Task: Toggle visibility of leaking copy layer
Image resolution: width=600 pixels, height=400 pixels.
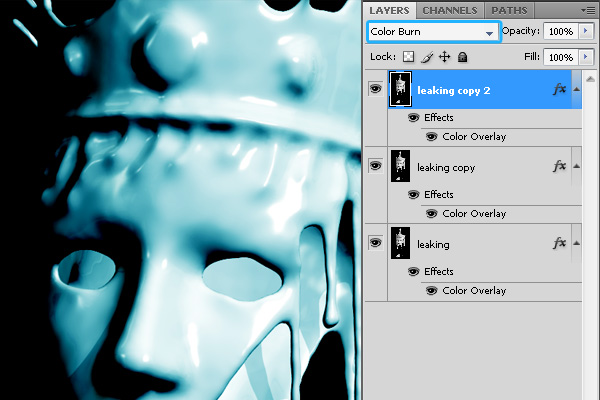Action: [376, 166]
